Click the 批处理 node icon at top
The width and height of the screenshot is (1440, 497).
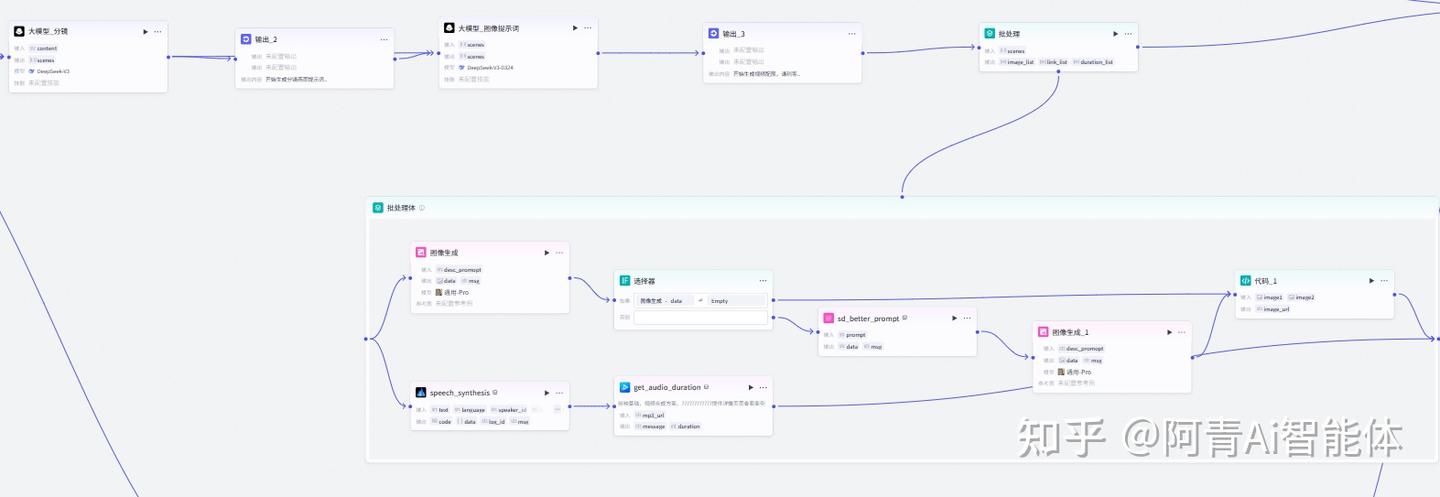tap(990, 33)
